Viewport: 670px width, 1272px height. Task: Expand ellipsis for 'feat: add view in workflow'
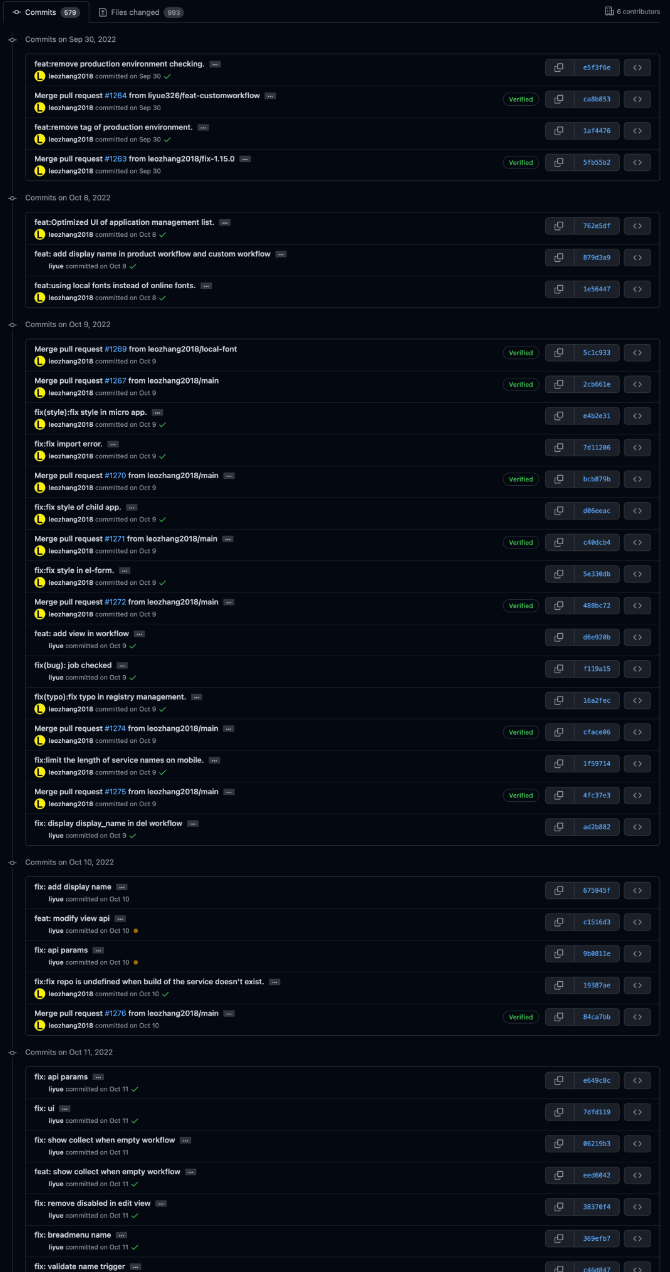140,634
